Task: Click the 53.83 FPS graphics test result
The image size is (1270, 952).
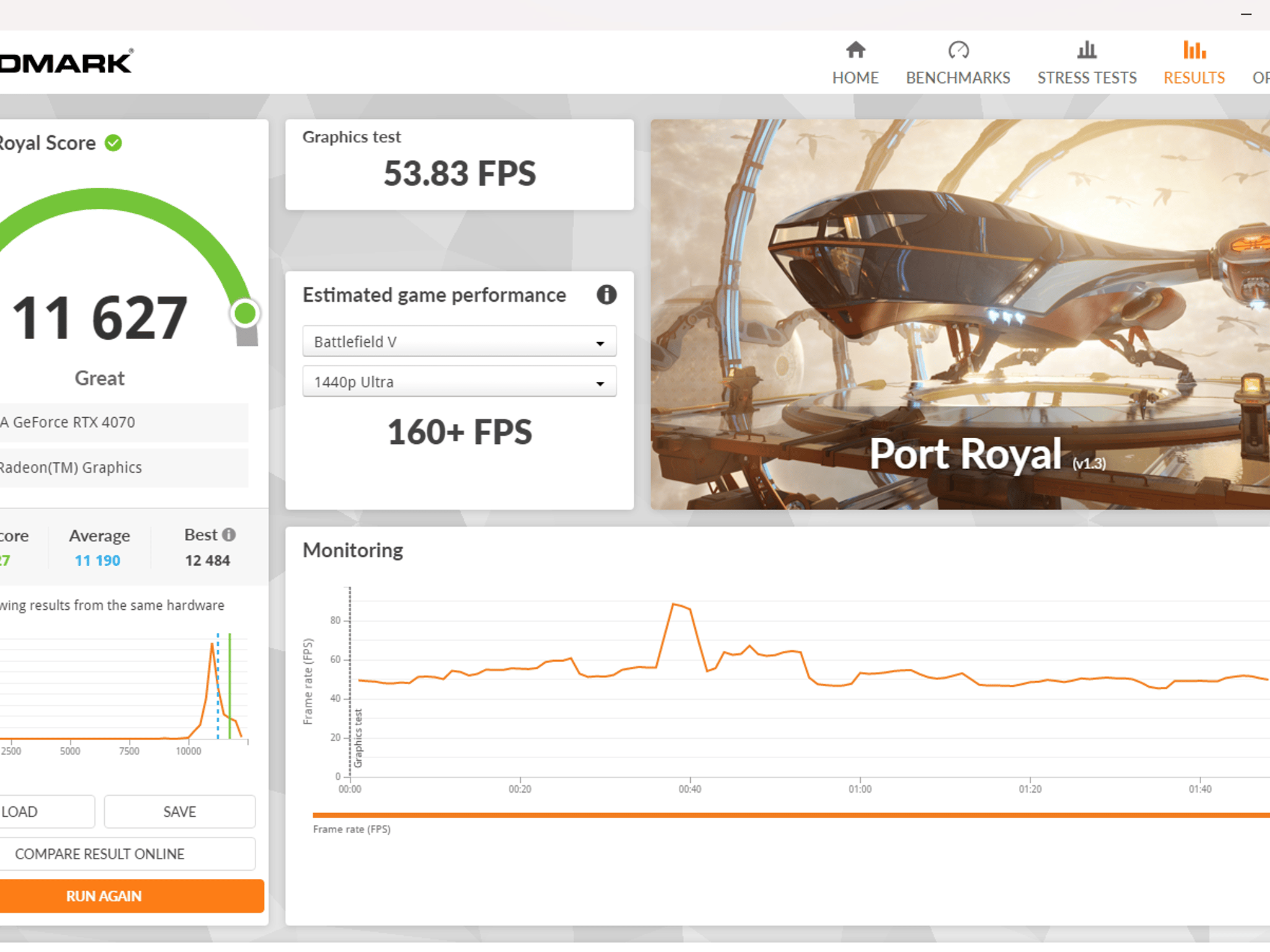Action: coord(460,174)
